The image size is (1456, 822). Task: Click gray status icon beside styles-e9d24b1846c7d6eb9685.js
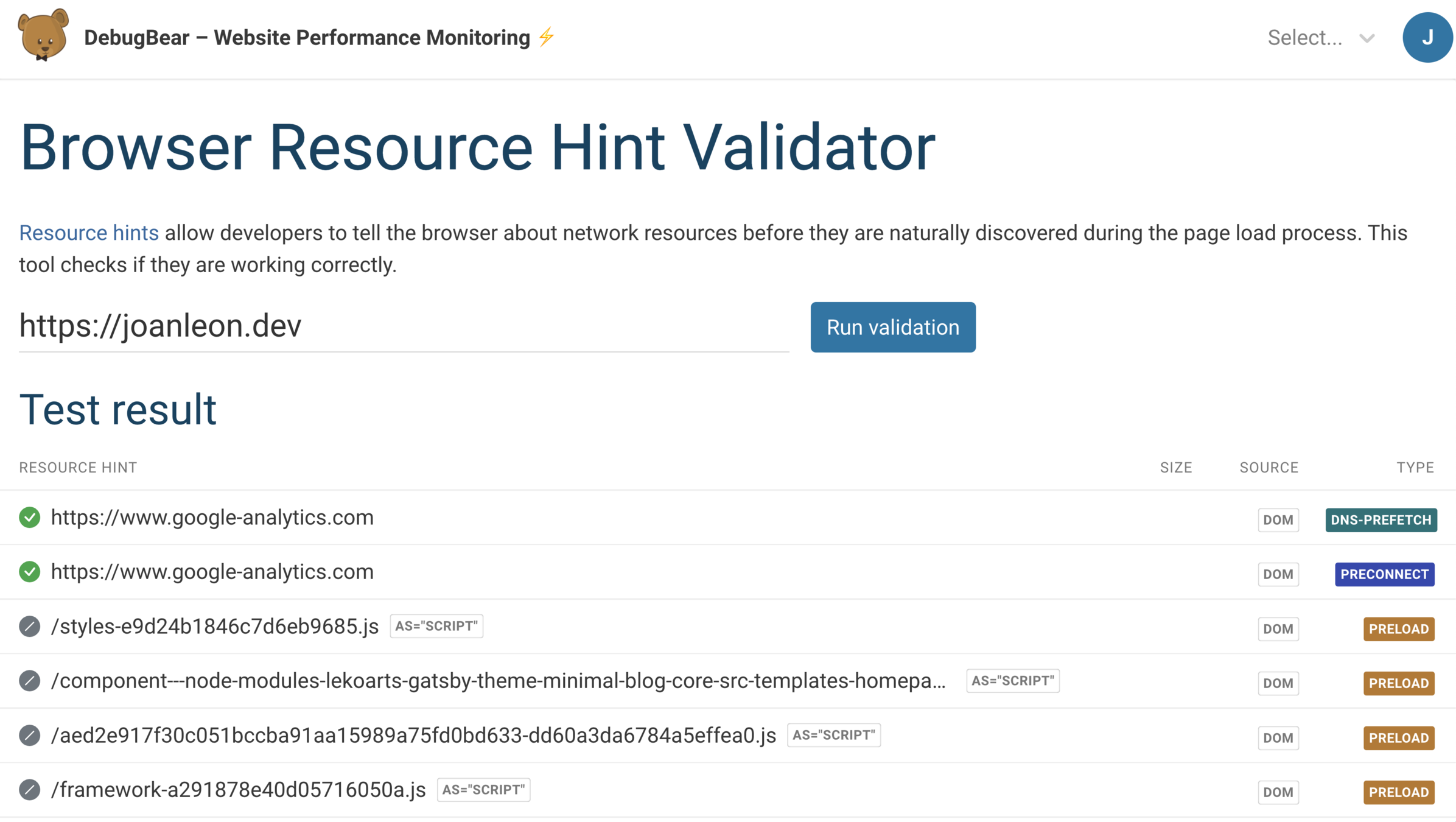click(29, 627)
